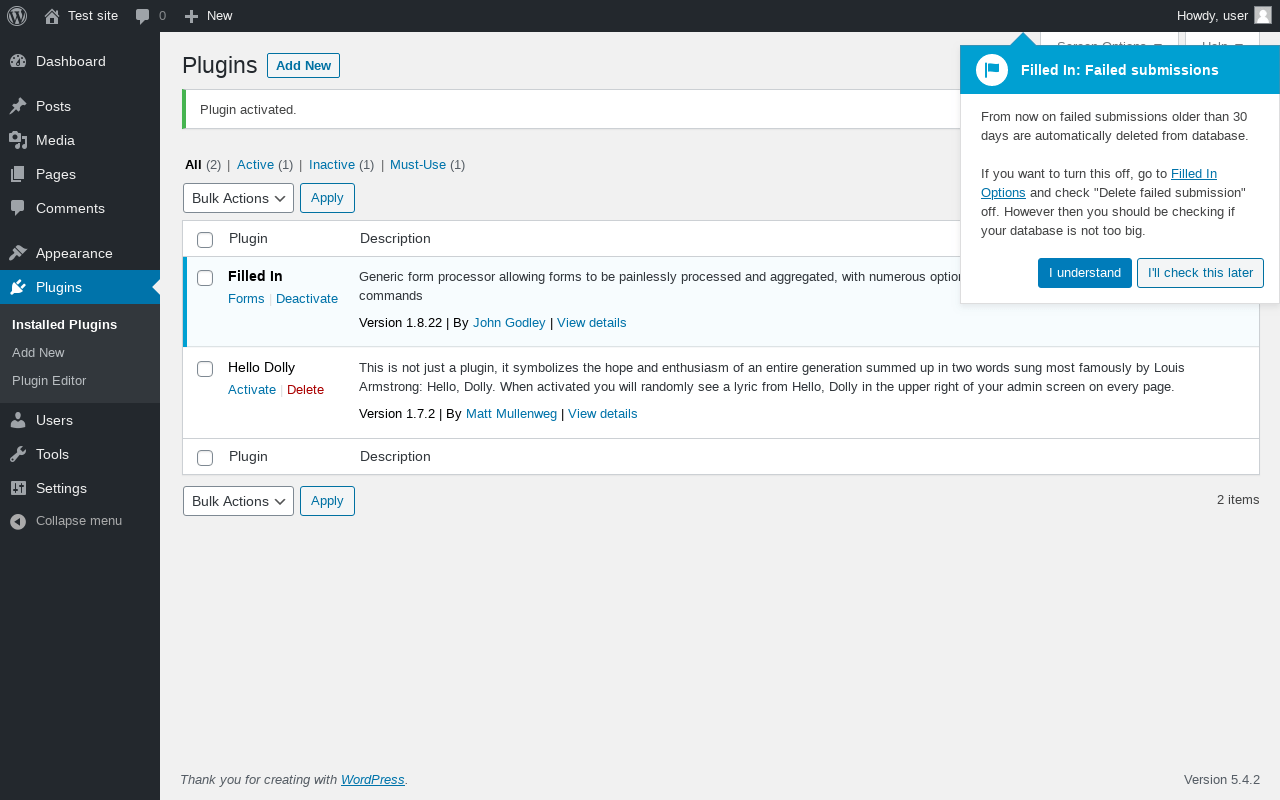
Task: Open the user avatar in top bar
Action: (1263, 15)
